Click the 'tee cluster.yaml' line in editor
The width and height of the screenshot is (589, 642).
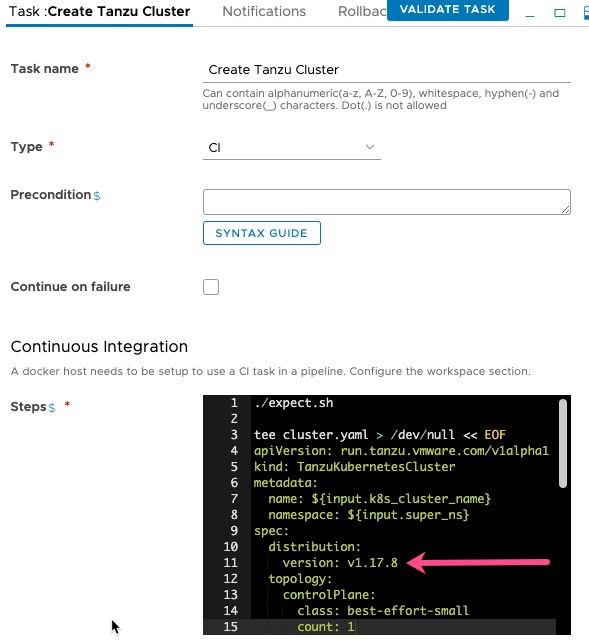(380, 435)
